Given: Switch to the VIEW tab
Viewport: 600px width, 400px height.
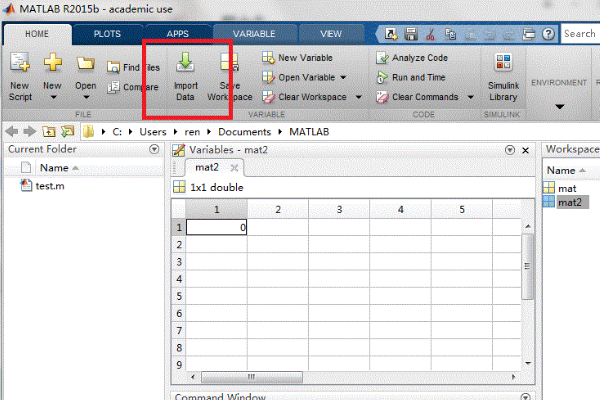Looking at the screenshot, I should point(331,34).
